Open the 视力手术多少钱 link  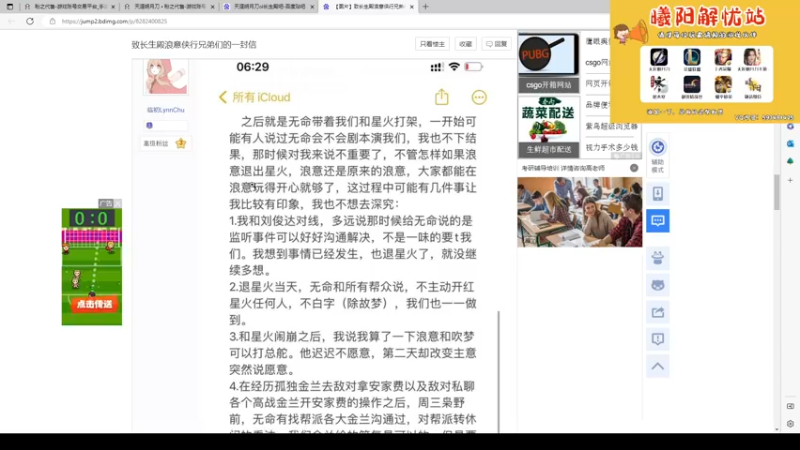pos(611,147)
